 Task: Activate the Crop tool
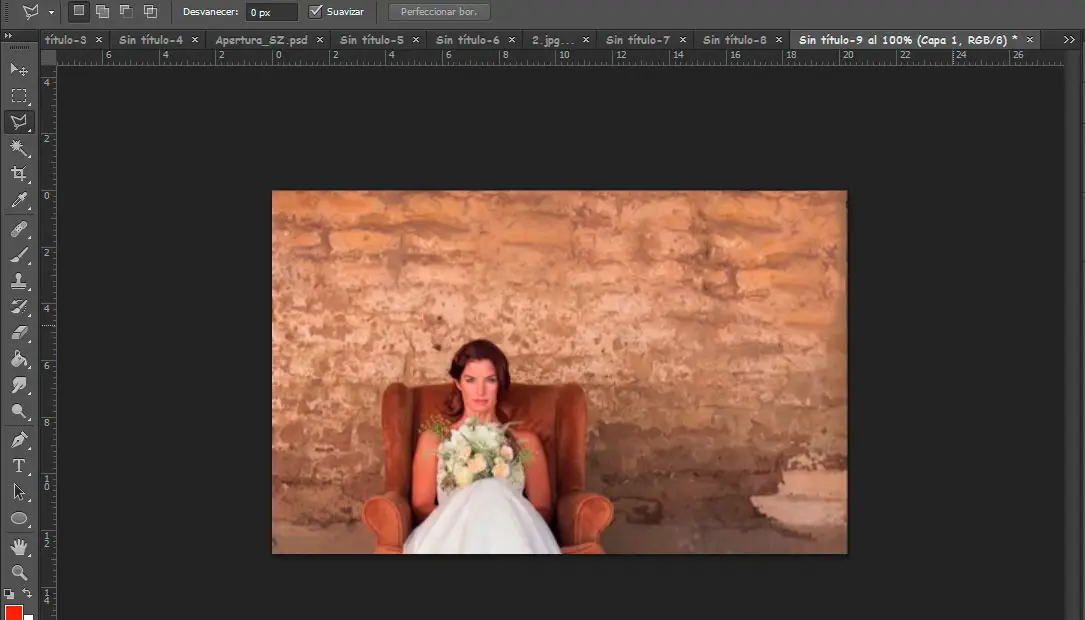[x=19, y=175]
